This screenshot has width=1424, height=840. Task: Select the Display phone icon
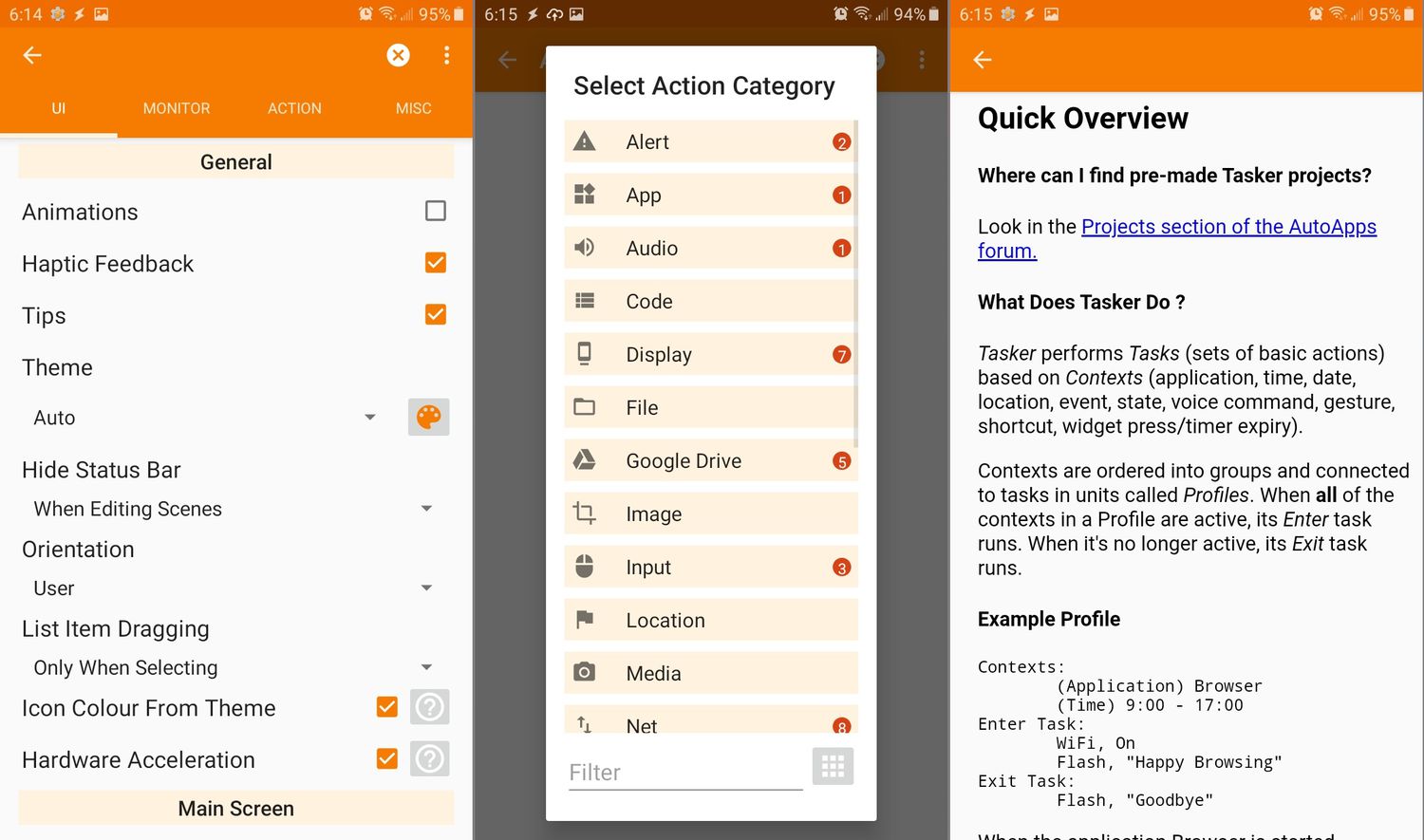coord(585,354)
